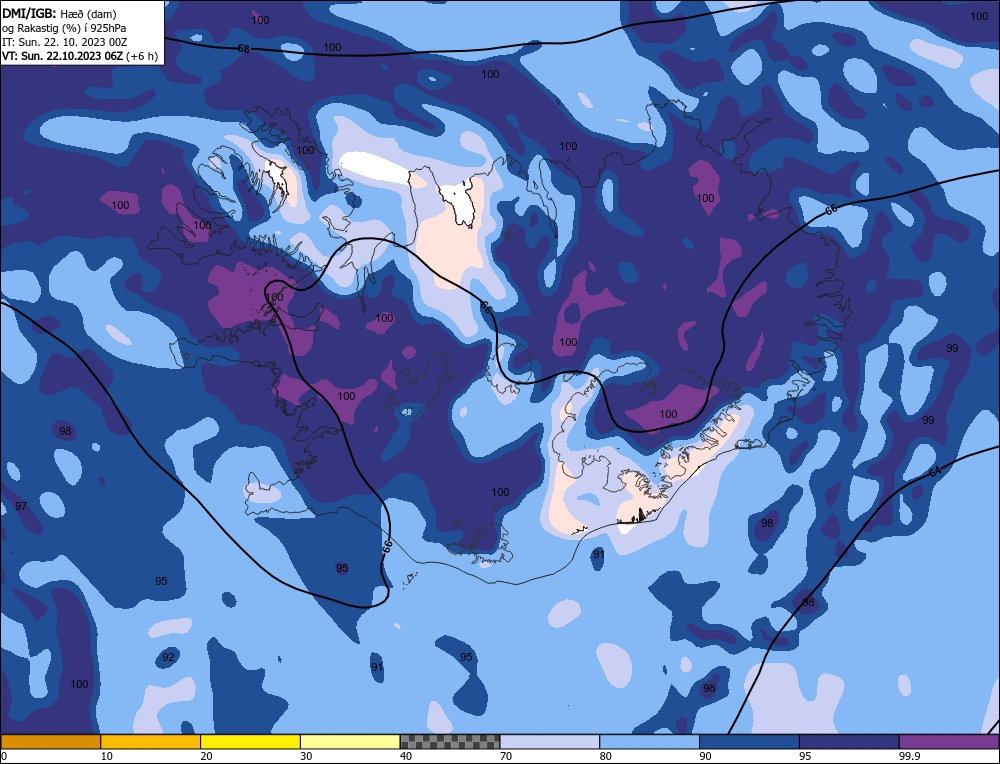
Task: Click the "68" height contour label
Action: pyautogui.click(x=244, y=48)
